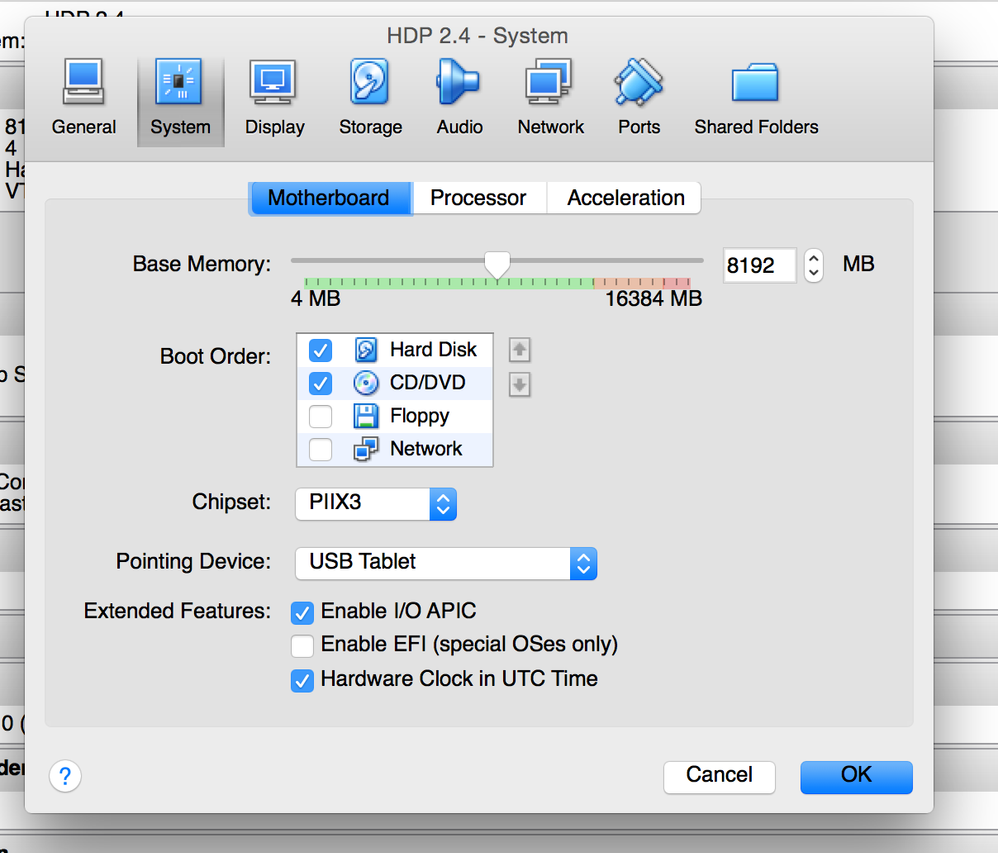
Task: Select the Floppy boot order row
Action: [x=395, y=416]
